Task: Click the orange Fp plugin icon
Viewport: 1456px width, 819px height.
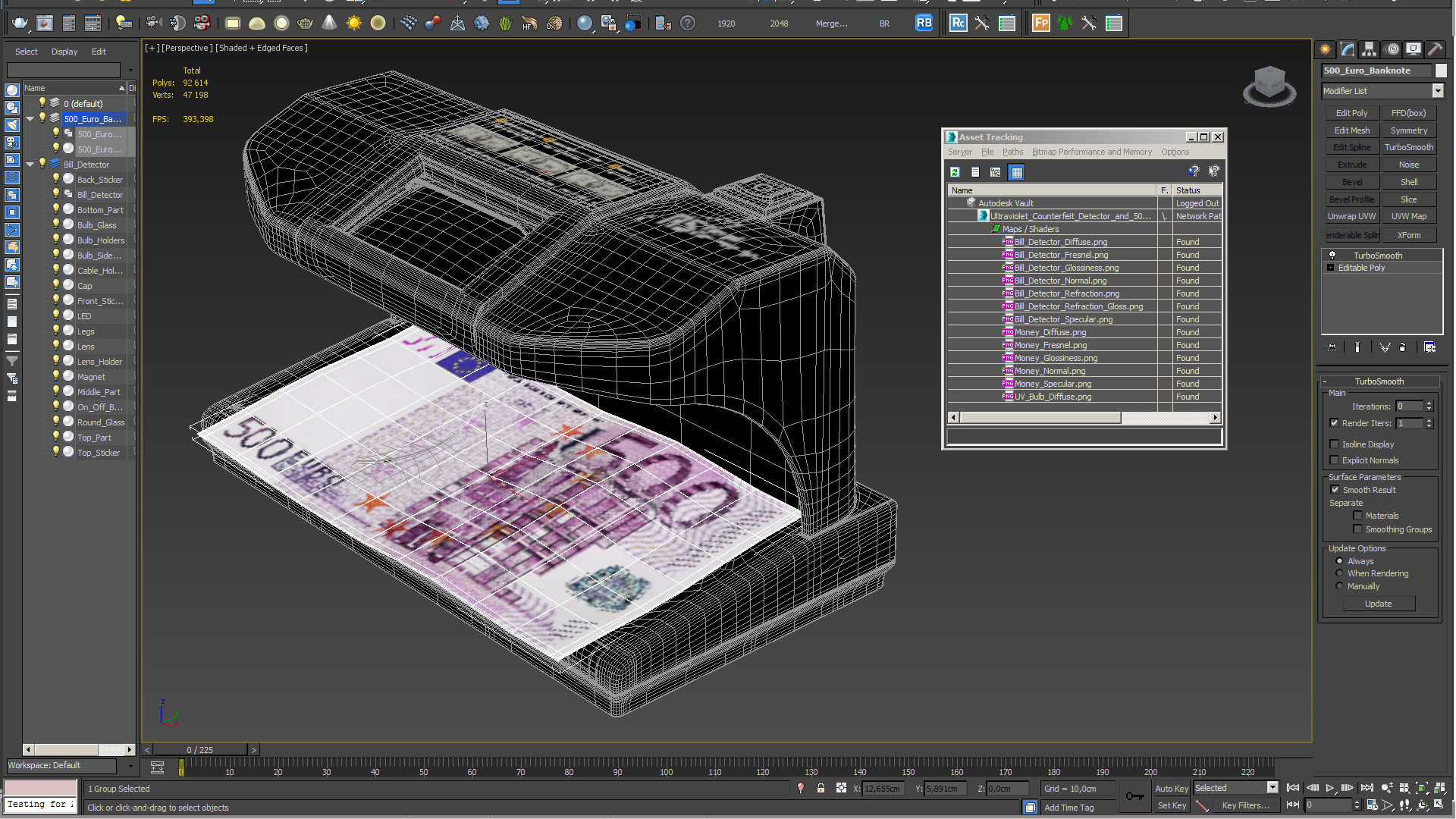Action: click(1040, 24)
